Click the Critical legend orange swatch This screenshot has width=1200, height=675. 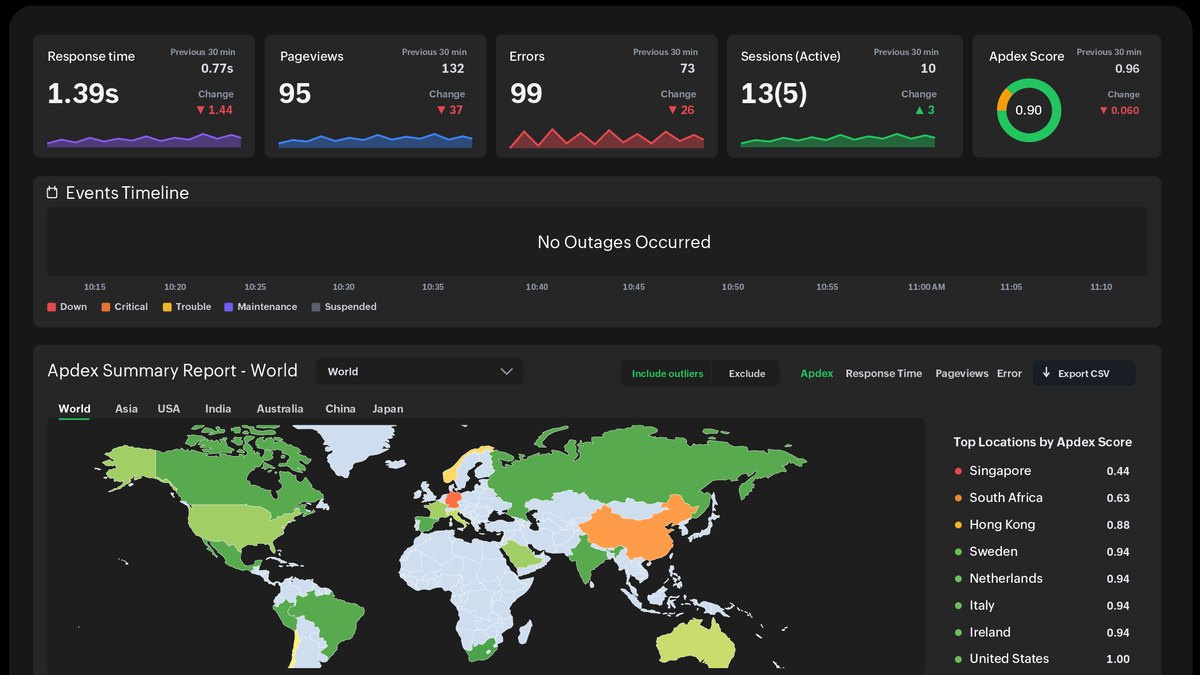tap(106, 307)
